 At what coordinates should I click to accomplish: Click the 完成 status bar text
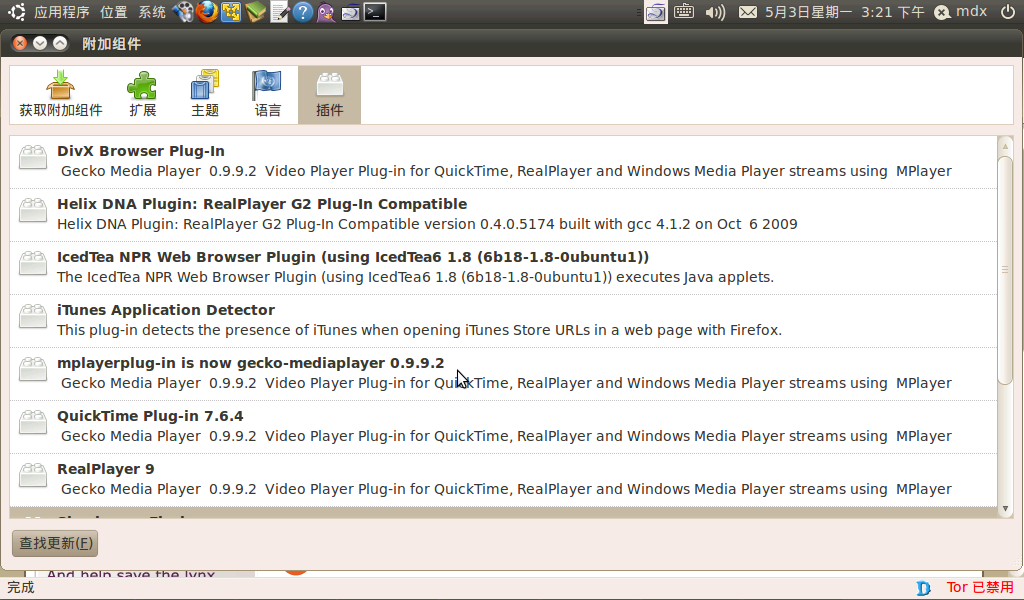pos(20,587)
